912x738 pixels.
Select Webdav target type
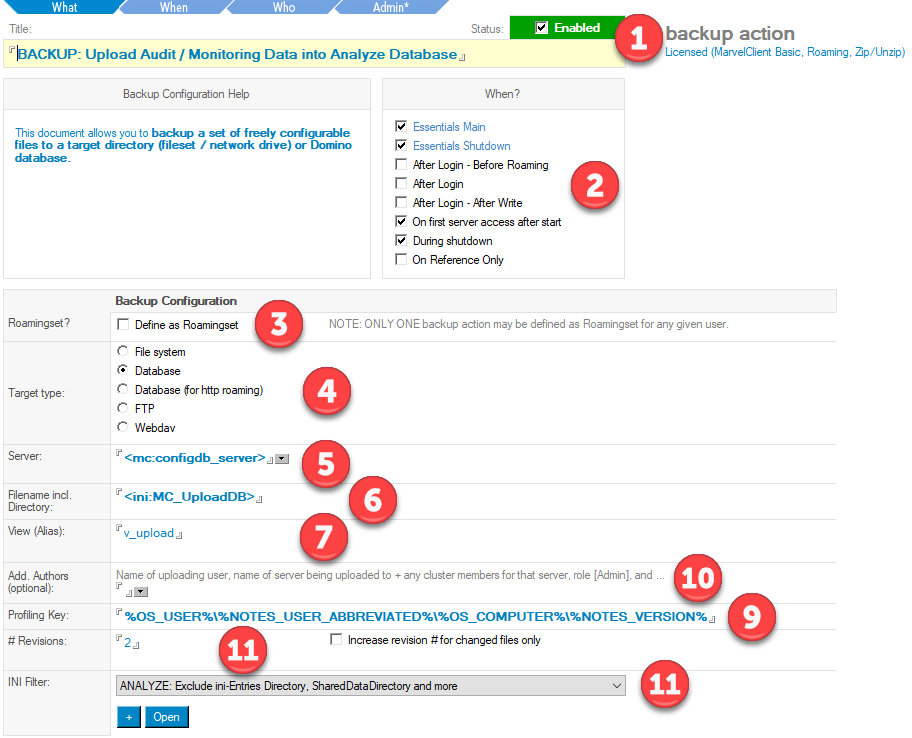click(122, 427)
